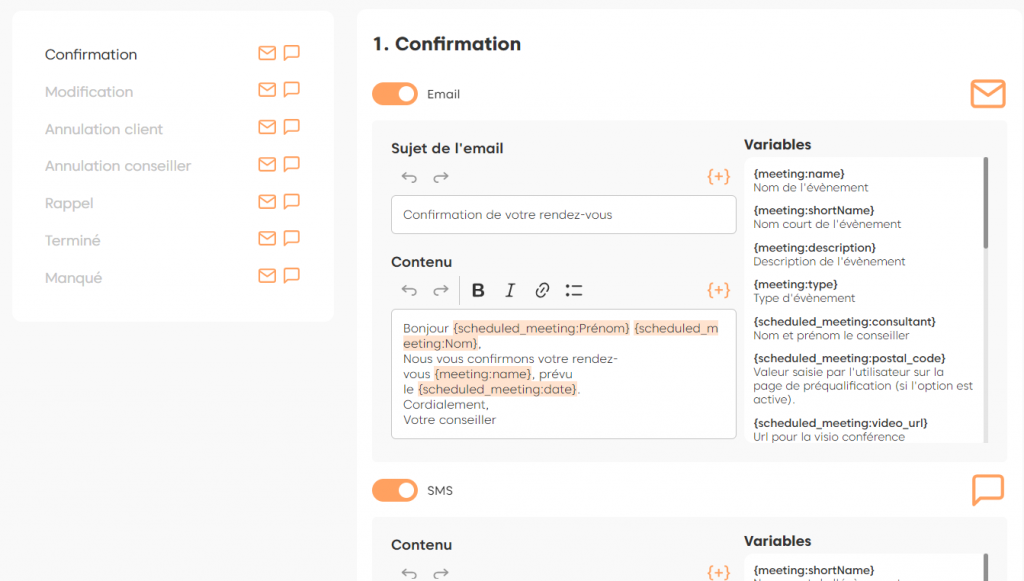Click the {scheduled_meeting:consultant} variable
This screenshot has width=1024, height=581.
(x=844, y=321)
